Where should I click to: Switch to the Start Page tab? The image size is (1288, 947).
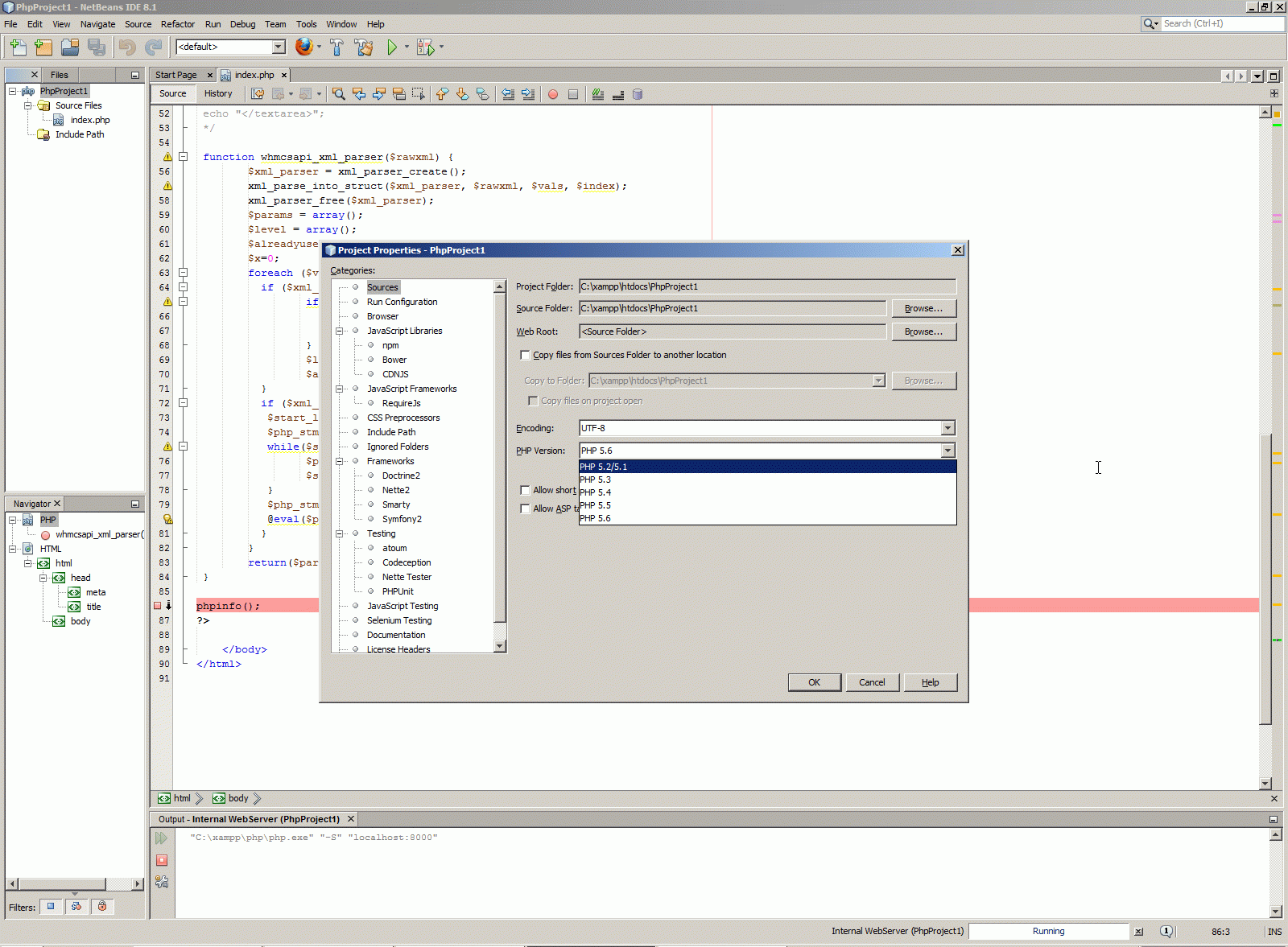click(176, 75)
